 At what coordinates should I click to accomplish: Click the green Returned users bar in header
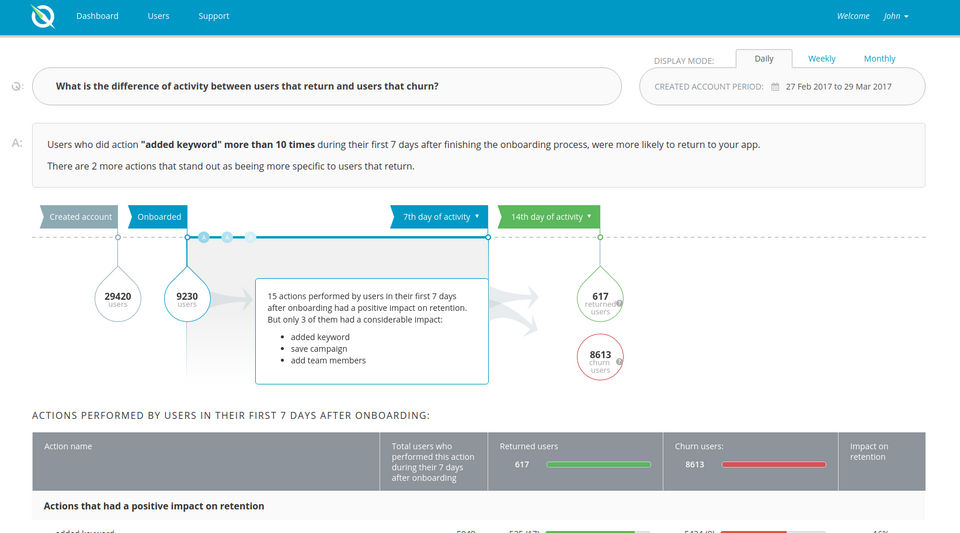599,464
